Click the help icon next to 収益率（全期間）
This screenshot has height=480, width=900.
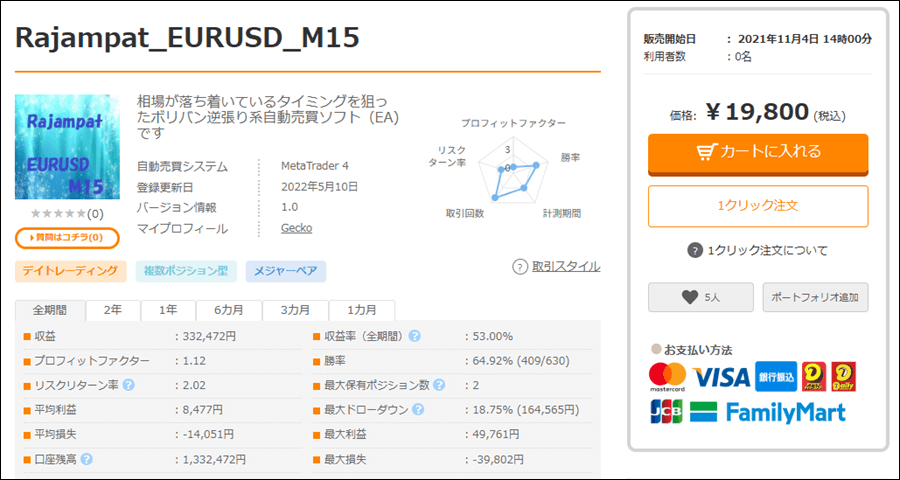pos(414,336)
